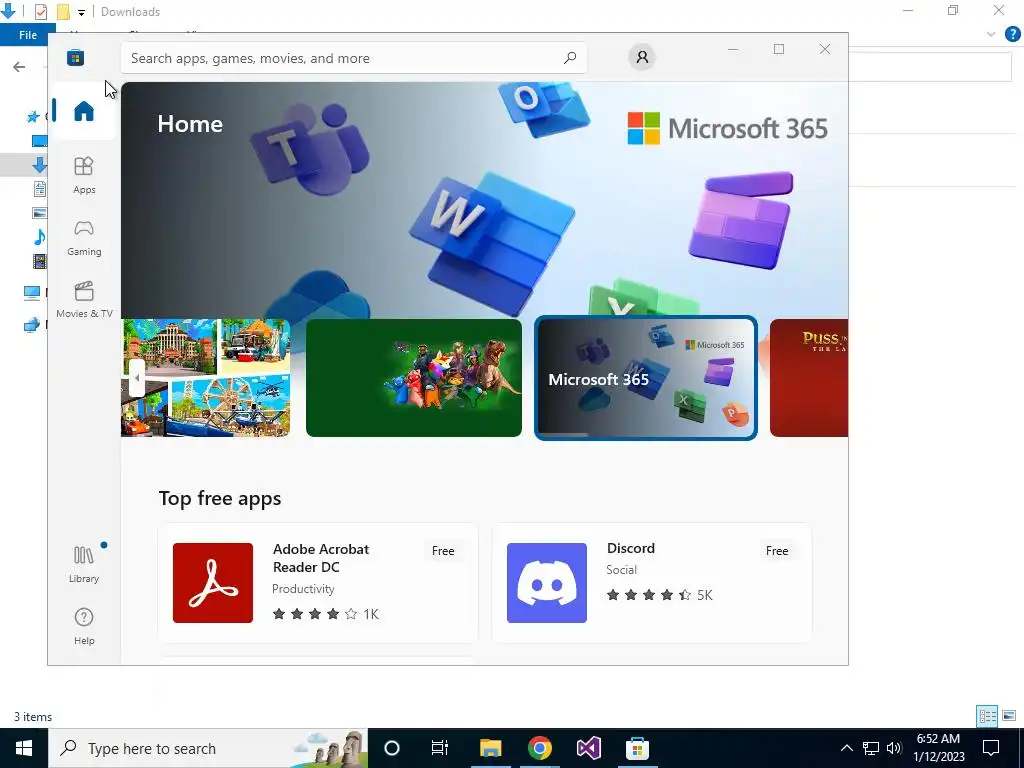This screenshot has width=1024, height=768.
Task: Select the Microsoft 365 carousel card
Action: tap(646, 377)
